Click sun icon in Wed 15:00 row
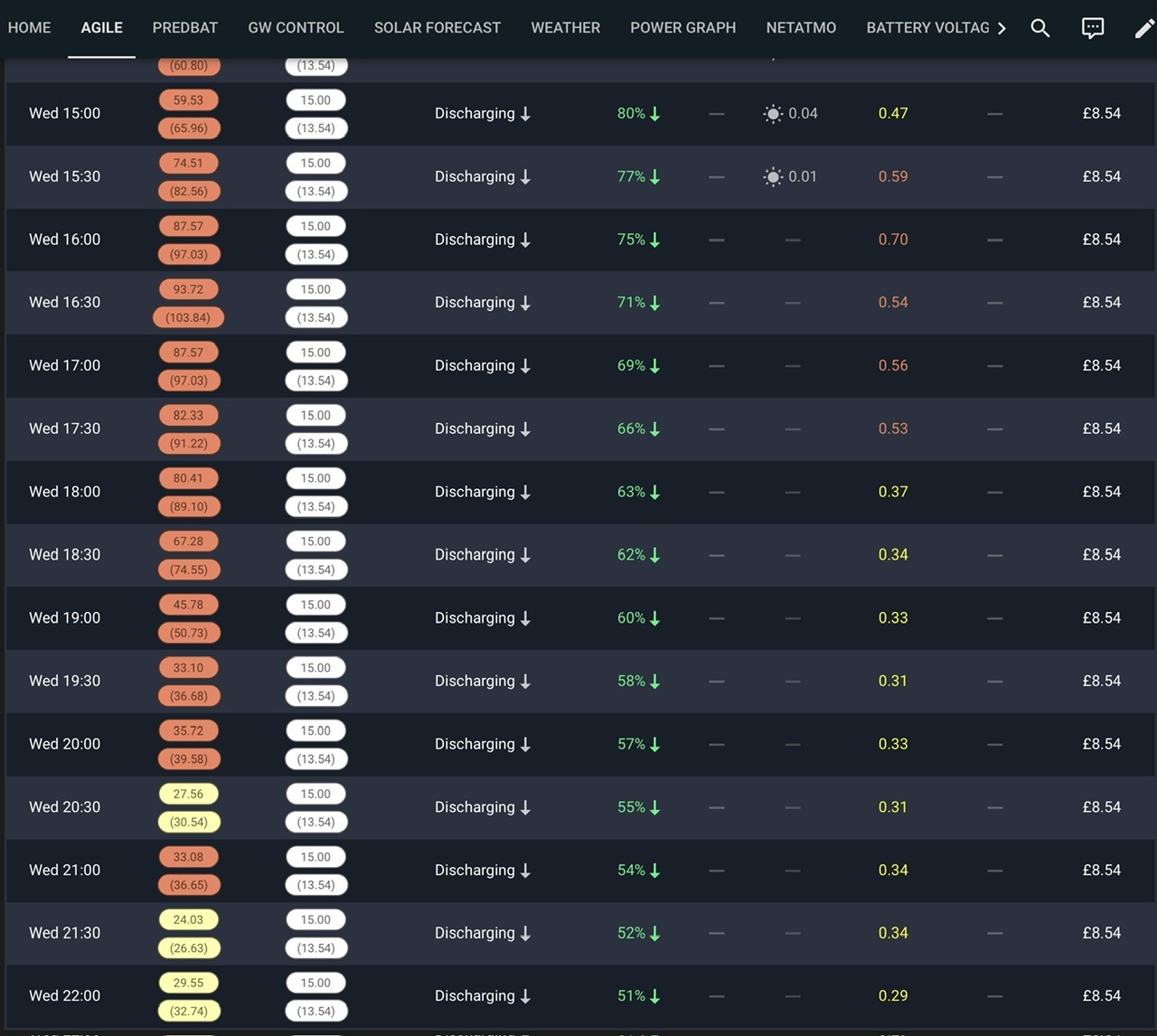The image size is (1157, 1036). point(773,113)
